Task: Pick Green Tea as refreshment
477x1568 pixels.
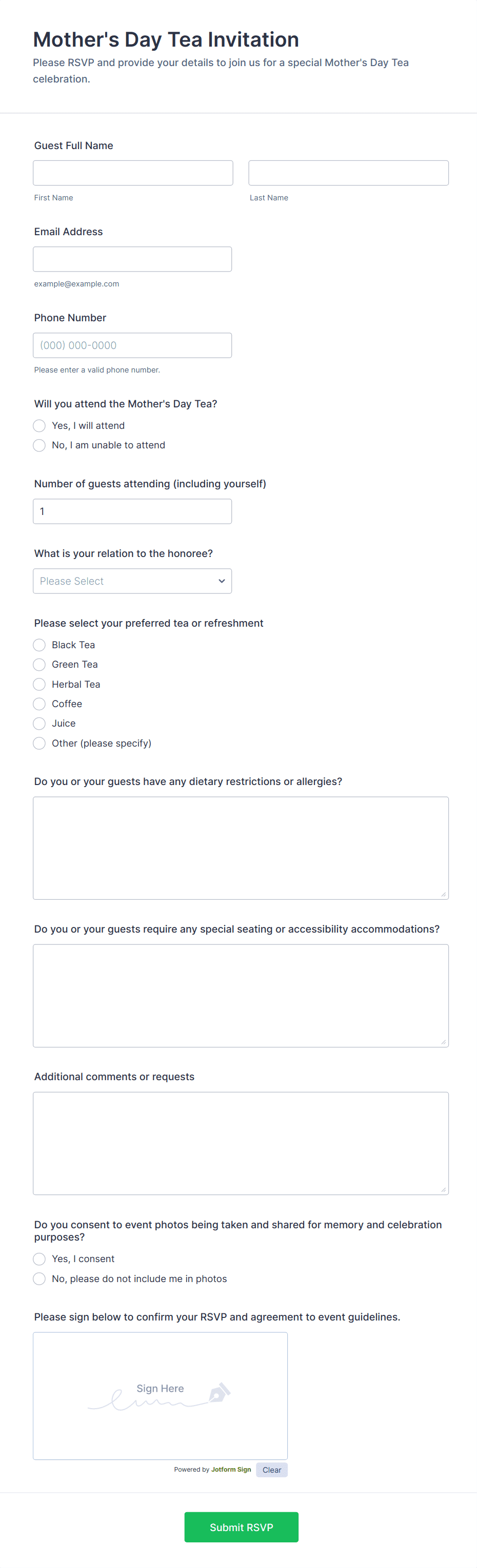Action: point(39,664)
